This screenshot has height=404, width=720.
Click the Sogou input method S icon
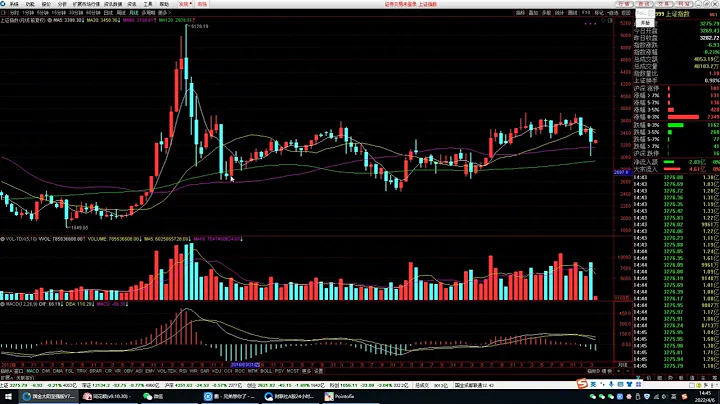582,383
